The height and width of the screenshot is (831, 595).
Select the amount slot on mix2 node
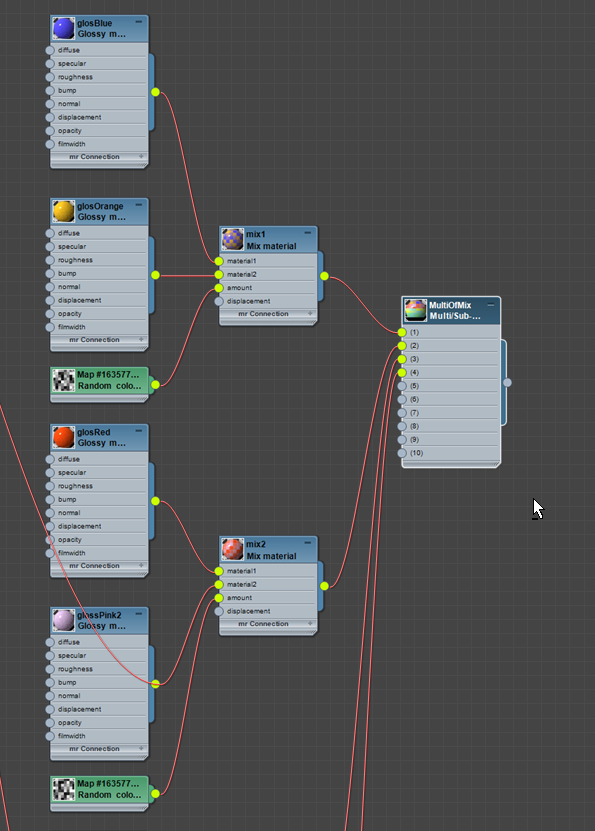[269, 598]
